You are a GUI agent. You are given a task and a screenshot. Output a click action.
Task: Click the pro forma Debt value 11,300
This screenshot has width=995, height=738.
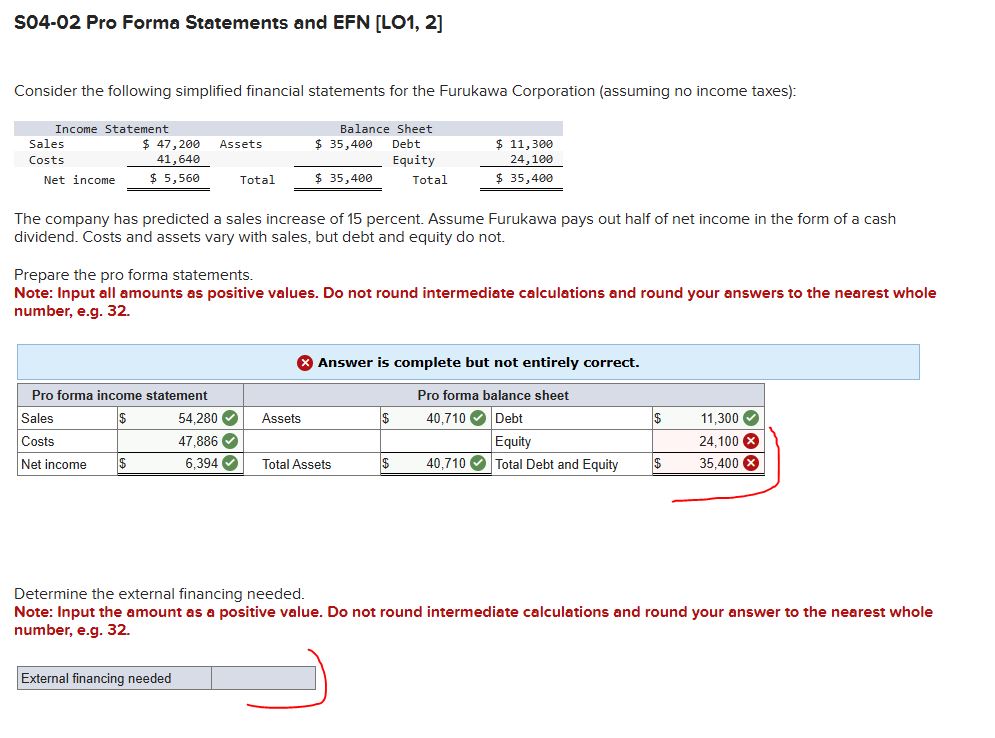tap(720, 418)
